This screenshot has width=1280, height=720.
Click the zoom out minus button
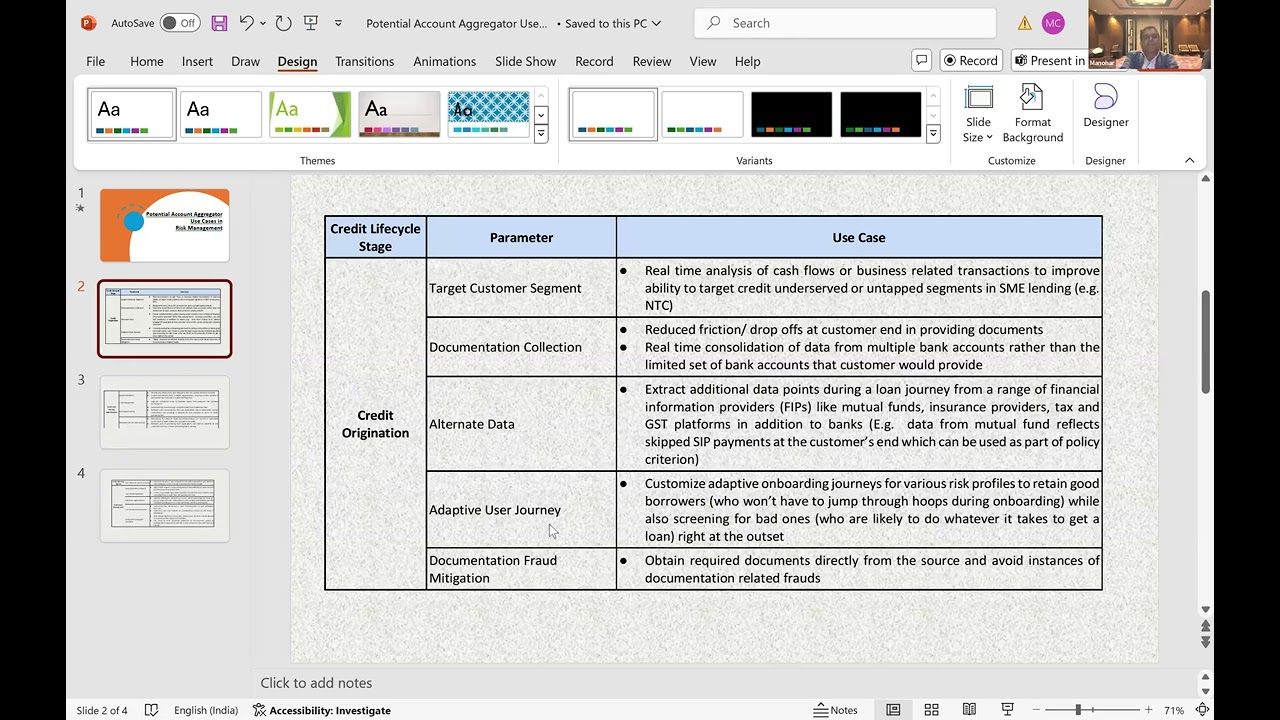[x=1035, y=710]
